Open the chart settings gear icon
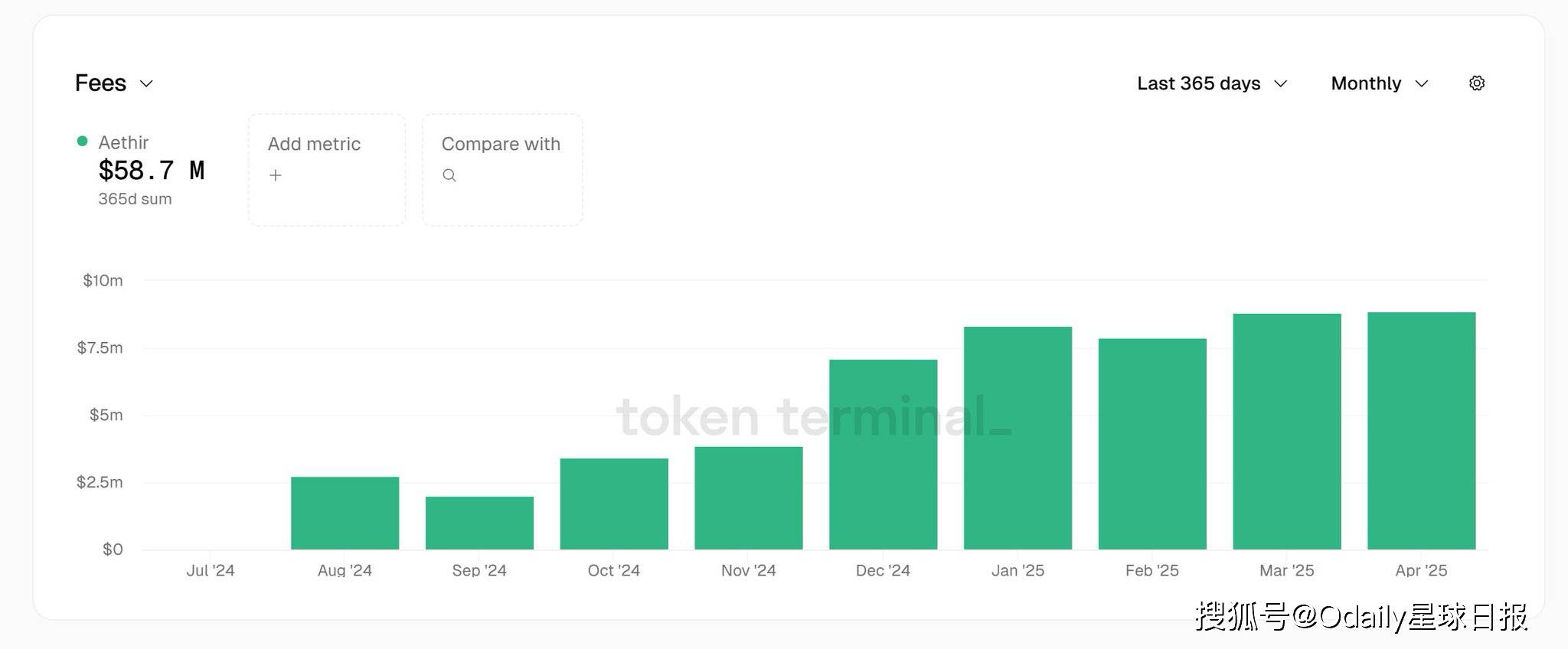 tap(1477, 83)
